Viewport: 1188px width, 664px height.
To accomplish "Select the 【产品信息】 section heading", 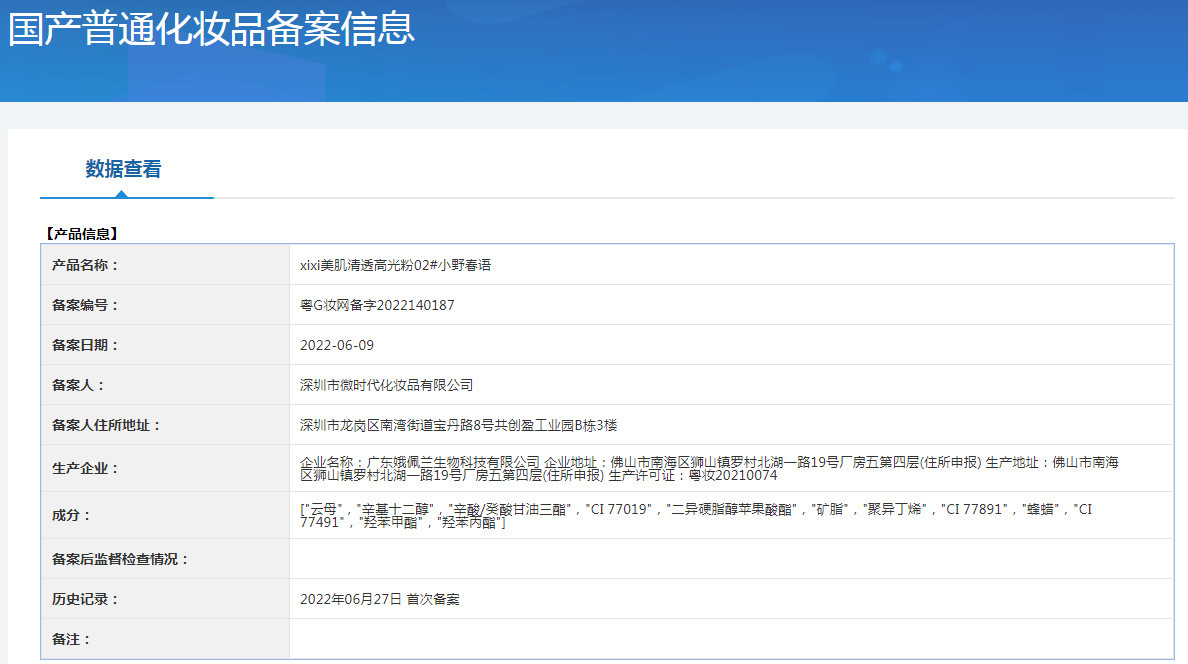I will (x=82, y=234).
